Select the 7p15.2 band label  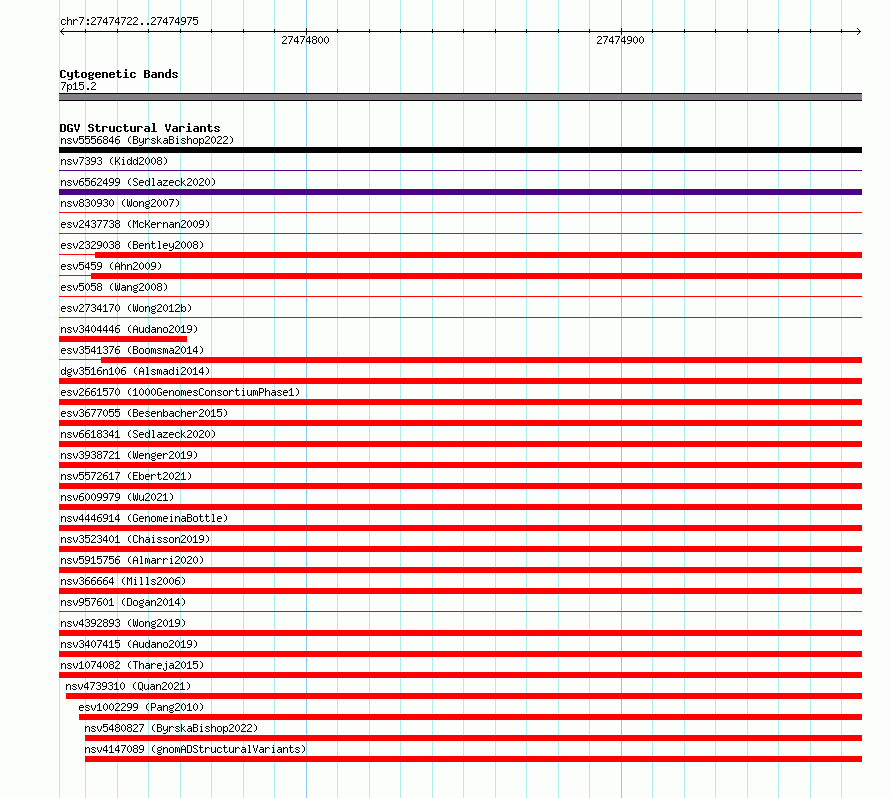click(x=78, y=86)
